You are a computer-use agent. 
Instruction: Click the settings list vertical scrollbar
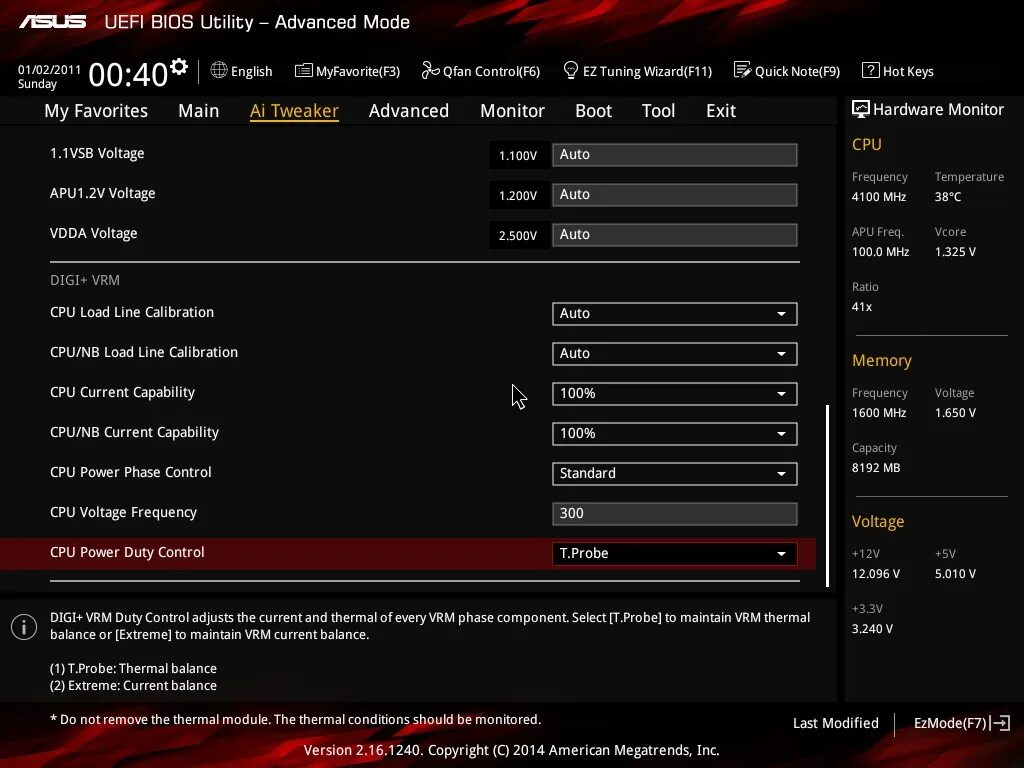coord(827,496)
